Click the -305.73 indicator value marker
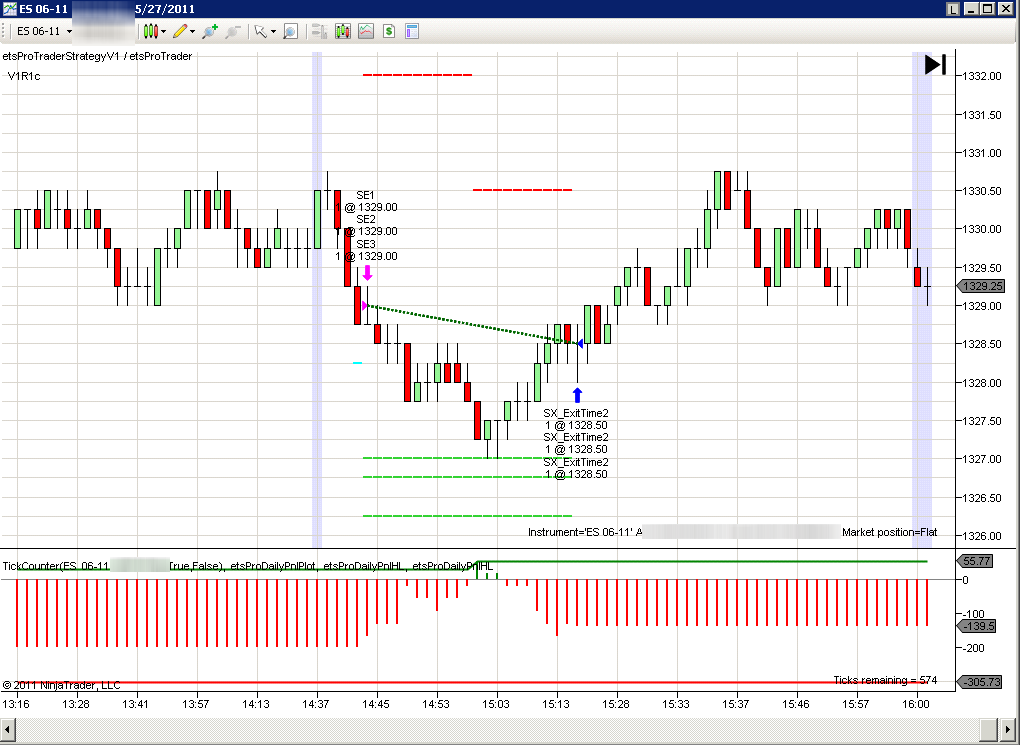Viewport: 1020px width, 745px height. tap(980, 682)
